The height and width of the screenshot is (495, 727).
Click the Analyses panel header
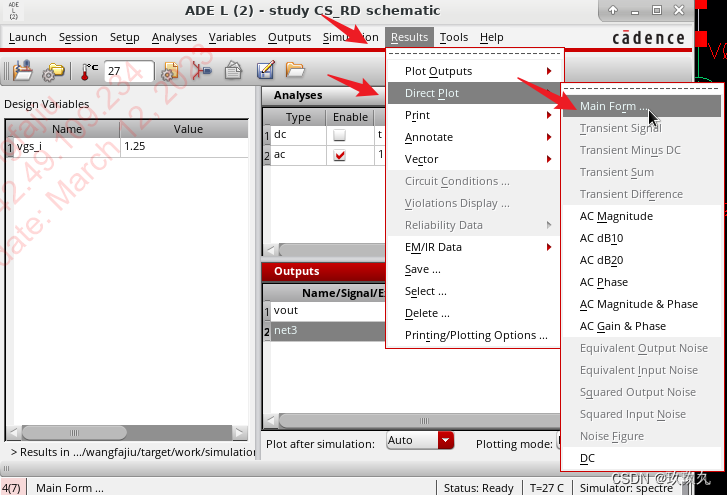[x=324, y=95]
